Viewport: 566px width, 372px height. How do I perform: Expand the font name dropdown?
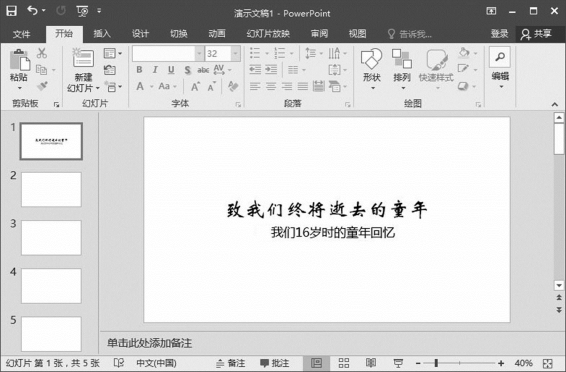pyautogui.click(x=199, y=54)
